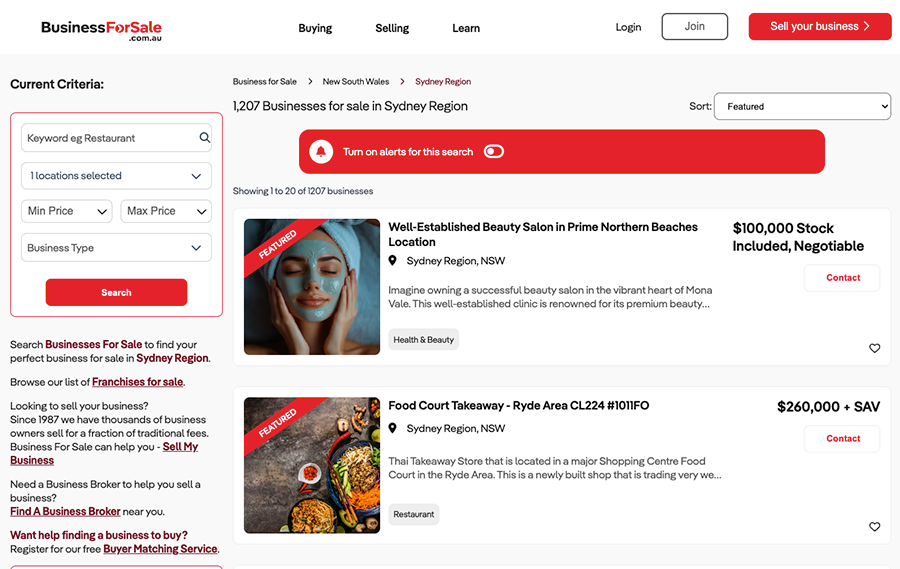900x569 pixels.
Task: Open the Buyer Matching Service link
Action: click(x=160, y=549)
